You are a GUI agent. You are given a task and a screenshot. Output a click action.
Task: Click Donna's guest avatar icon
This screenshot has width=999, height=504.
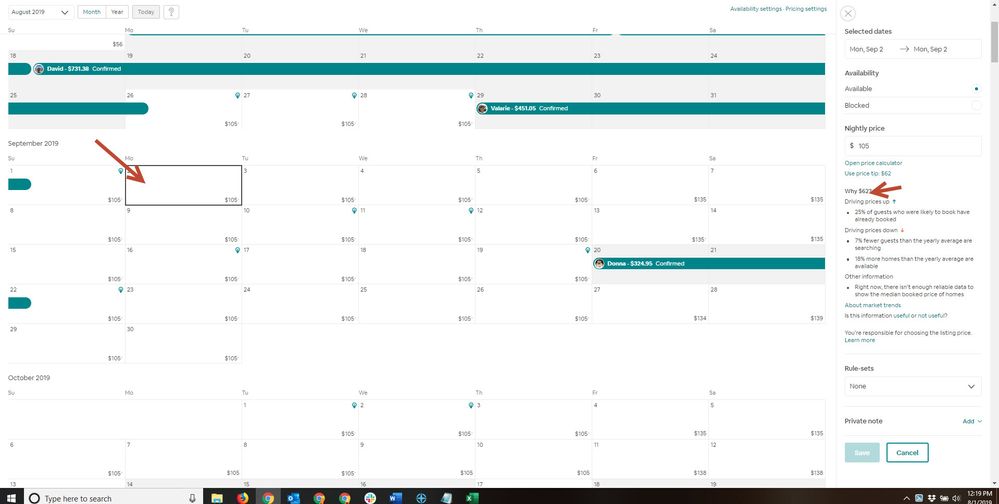599,264
